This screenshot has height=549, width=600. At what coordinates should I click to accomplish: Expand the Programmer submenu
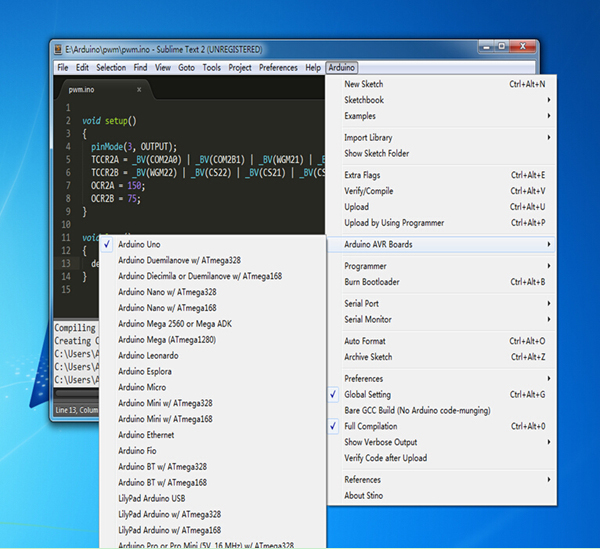tap(442, 266)
